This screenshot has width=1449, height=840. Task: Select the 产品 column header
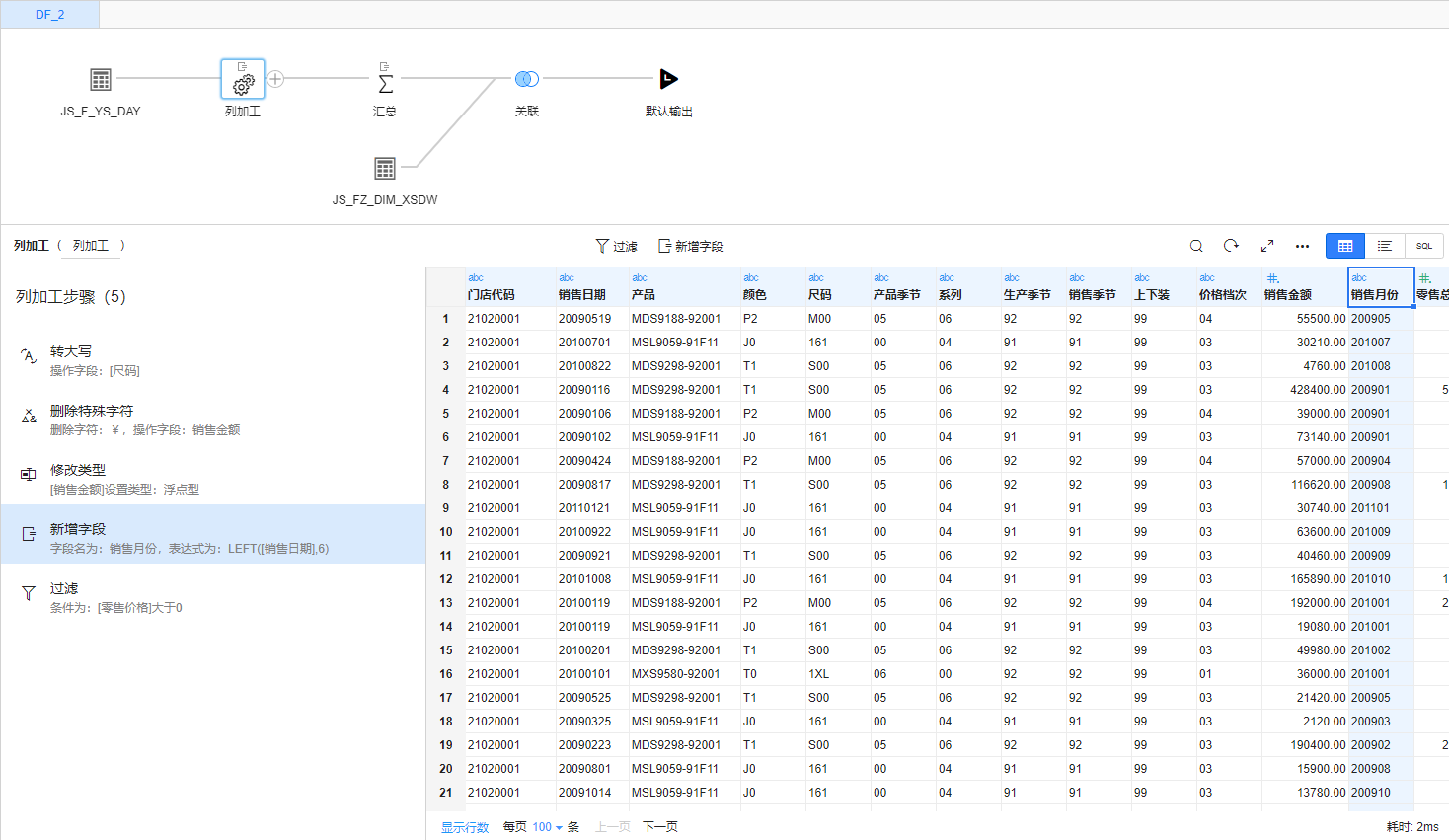tap(685, 287)
